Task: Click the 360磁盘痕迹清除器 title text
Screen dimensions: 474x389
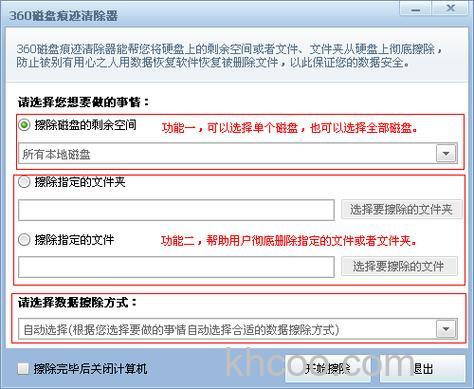Action: click(x=63, y=16)
